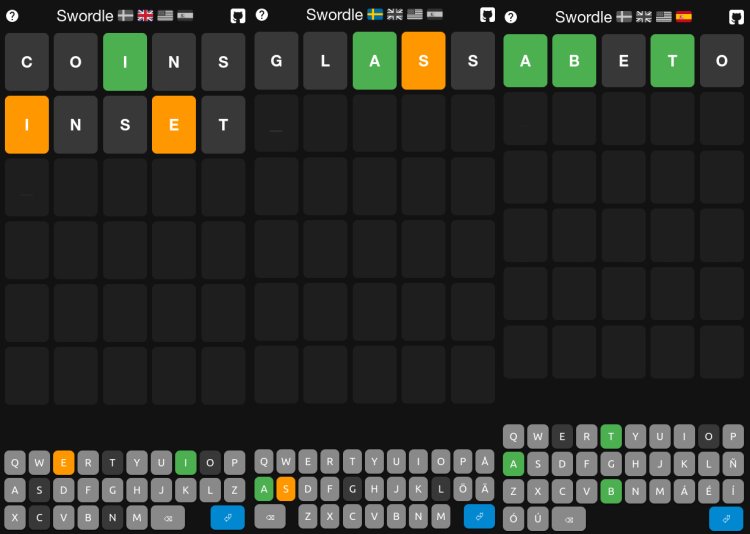
Task: Click the orange E tile in INSET row
Action: point(174,124)
